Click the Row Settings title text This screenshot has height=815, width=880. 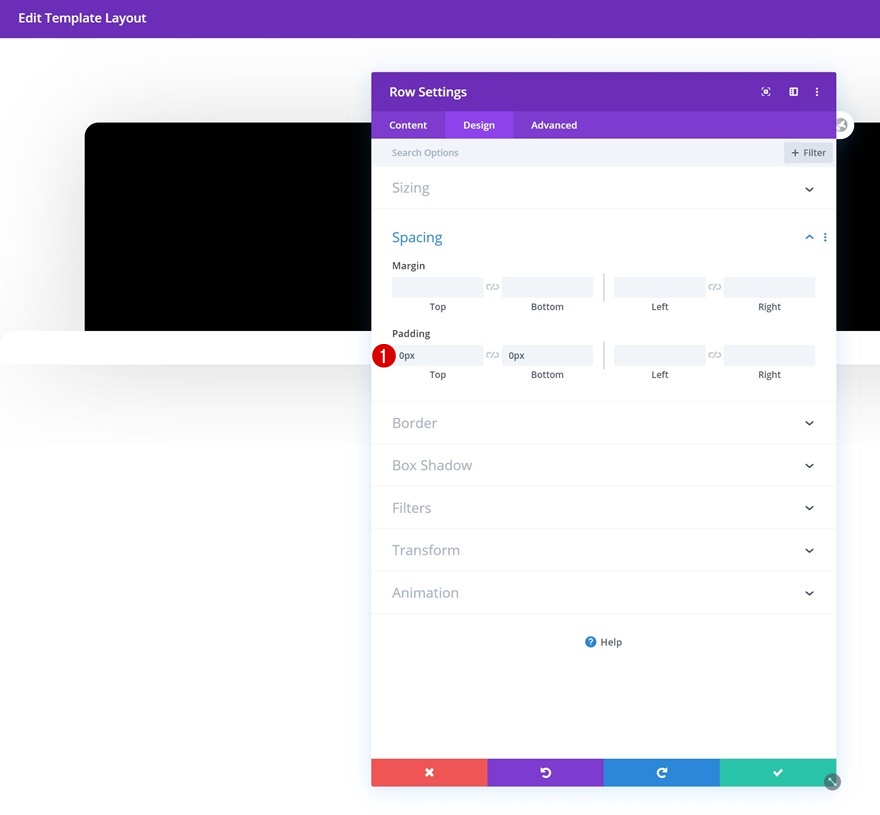point(428,92)
